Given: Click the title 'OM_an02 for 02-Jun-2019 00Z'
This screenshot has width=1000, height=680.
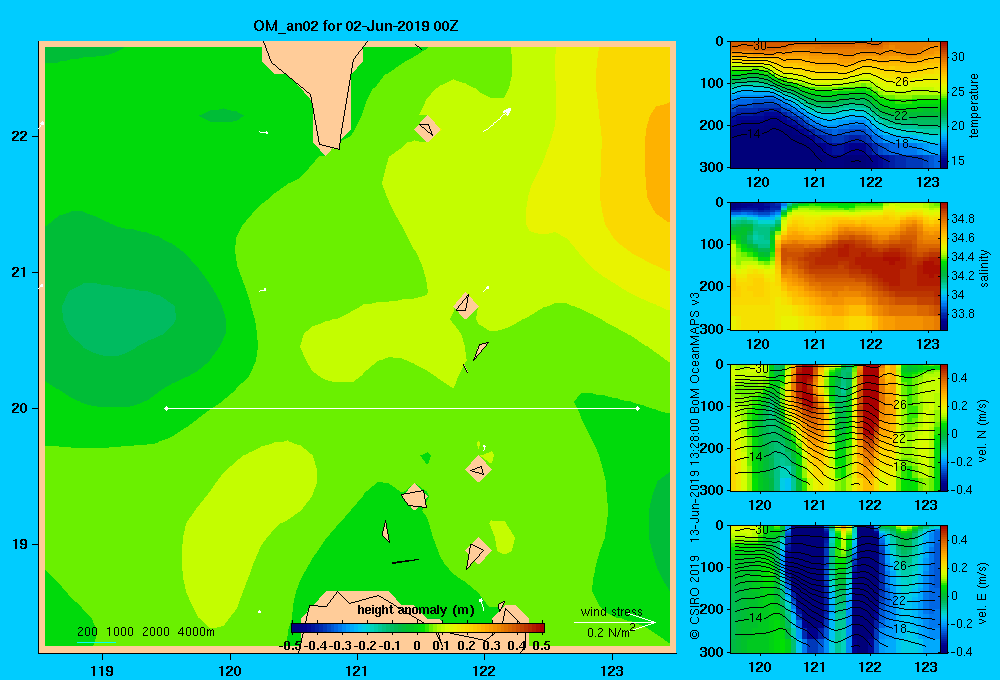Looking at the screenshot, I should tap(355, 26).
